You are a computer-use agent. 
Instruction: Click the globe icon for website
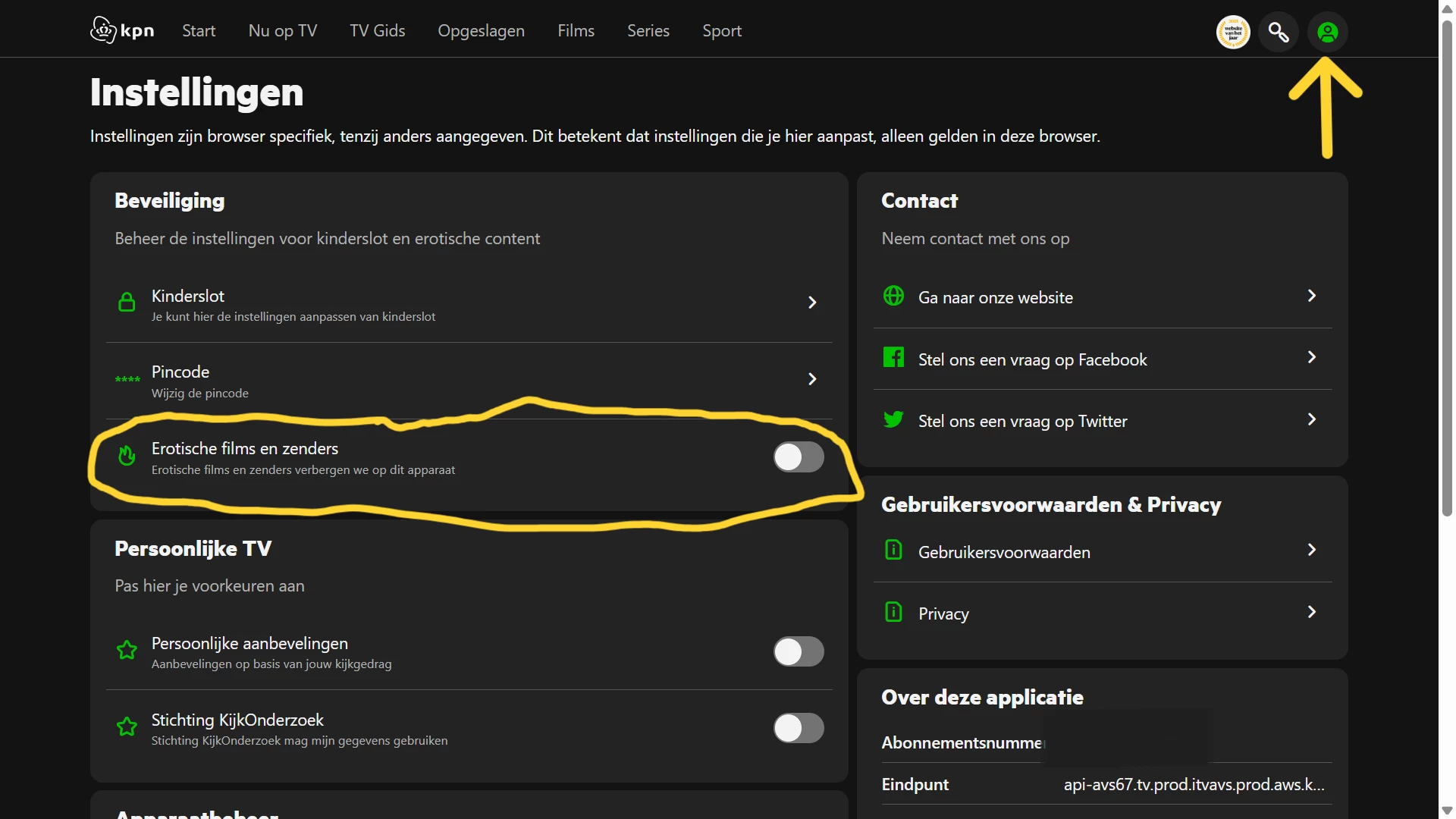click(893, 296)
